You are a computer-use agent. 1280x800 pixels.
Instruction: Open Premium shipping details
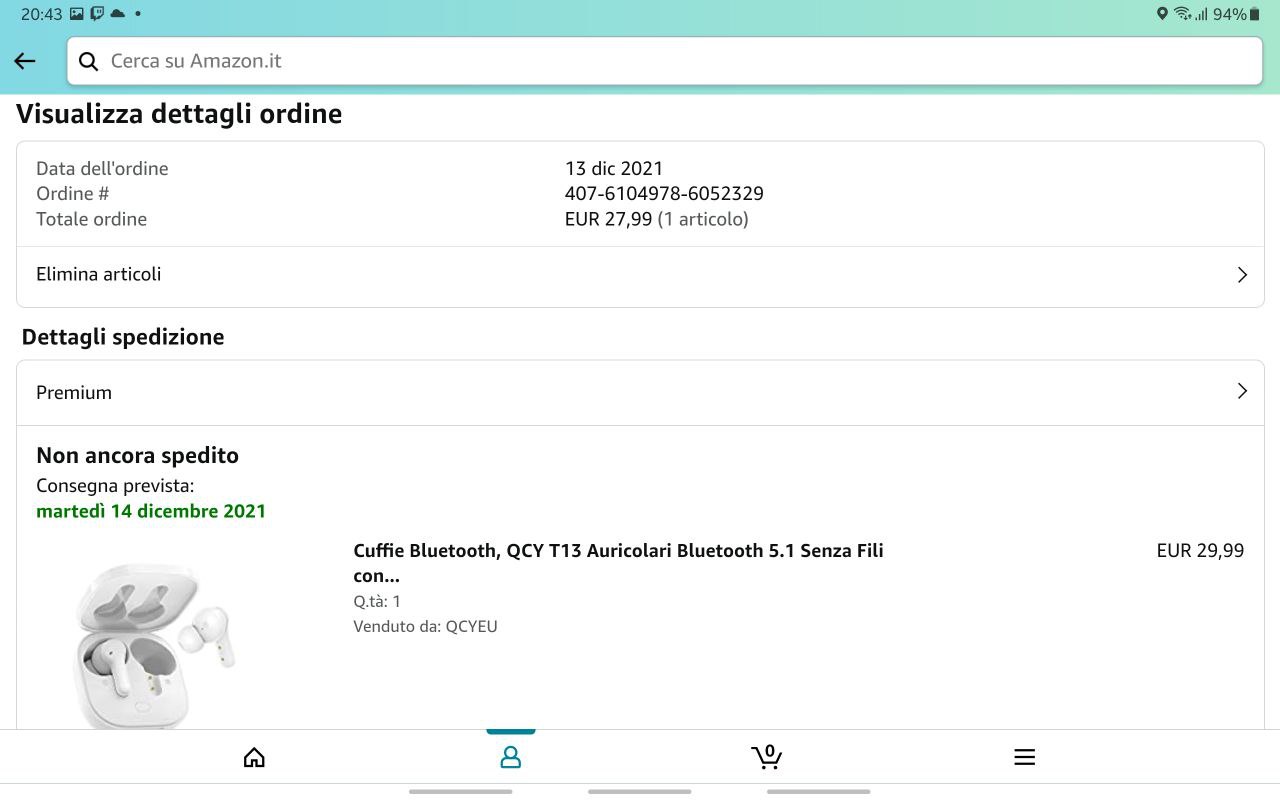coord(640,392)
